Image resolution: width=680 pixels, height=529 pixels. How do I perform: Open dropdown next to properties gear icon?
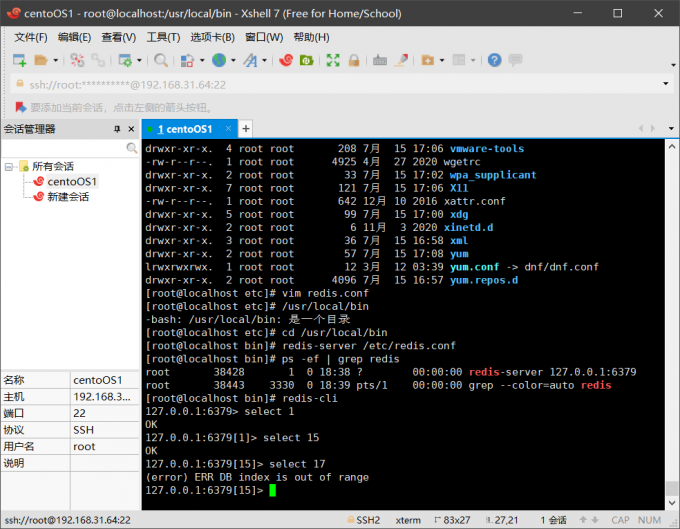[139, 60]
